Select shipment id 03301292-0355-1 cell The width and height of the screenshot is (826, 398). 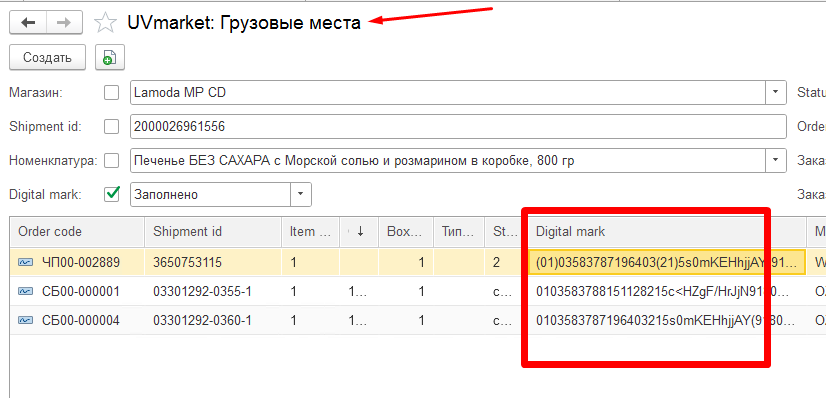pyautogui.click(x=213, y=291)
